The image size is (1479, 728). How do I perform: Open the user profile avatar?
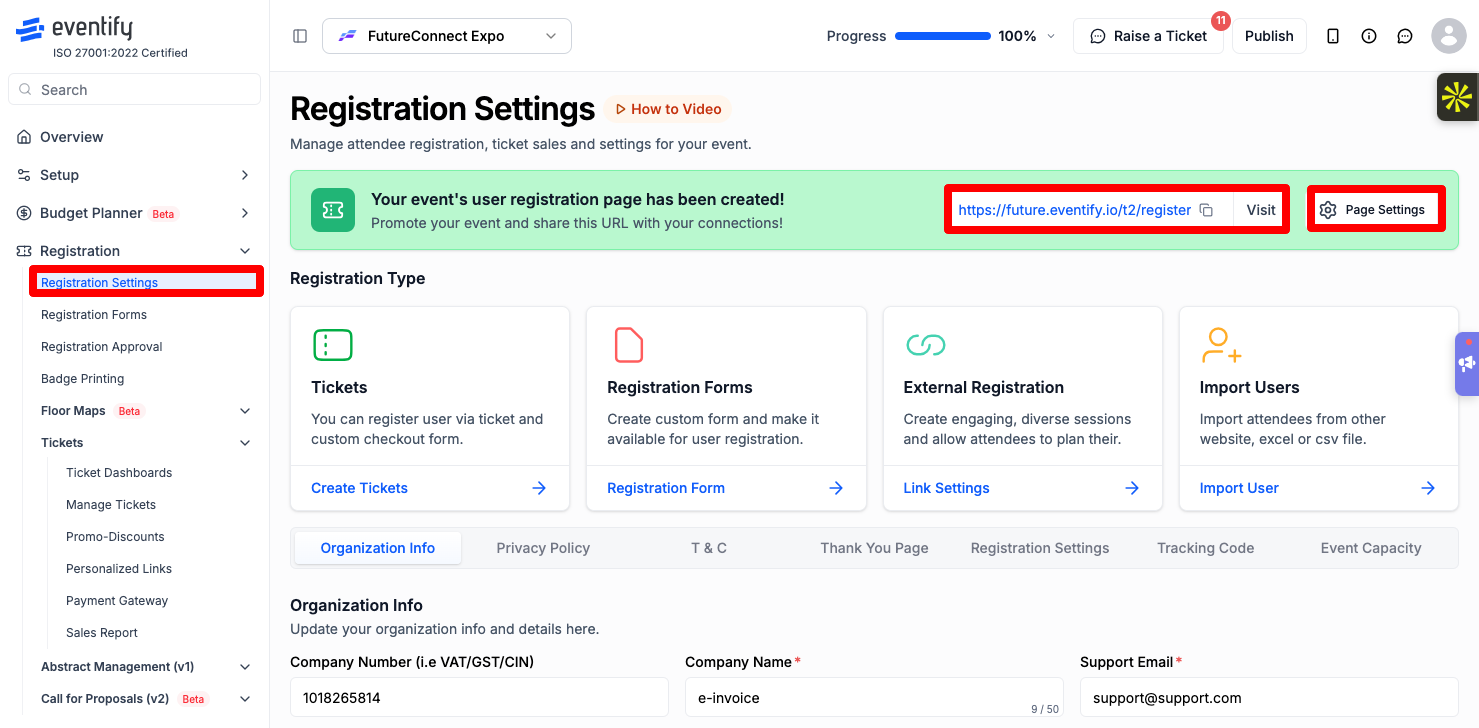point(1449,36)
